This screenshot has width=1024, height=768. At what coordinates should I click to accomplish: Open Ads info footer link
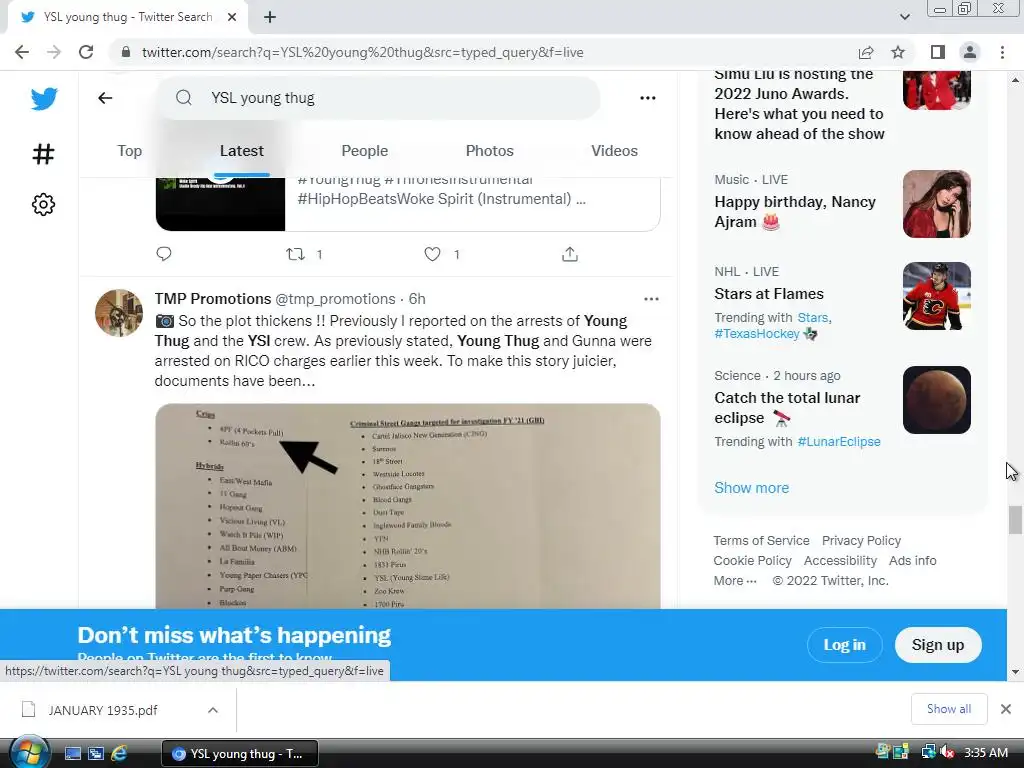click(x=912, y=560)
